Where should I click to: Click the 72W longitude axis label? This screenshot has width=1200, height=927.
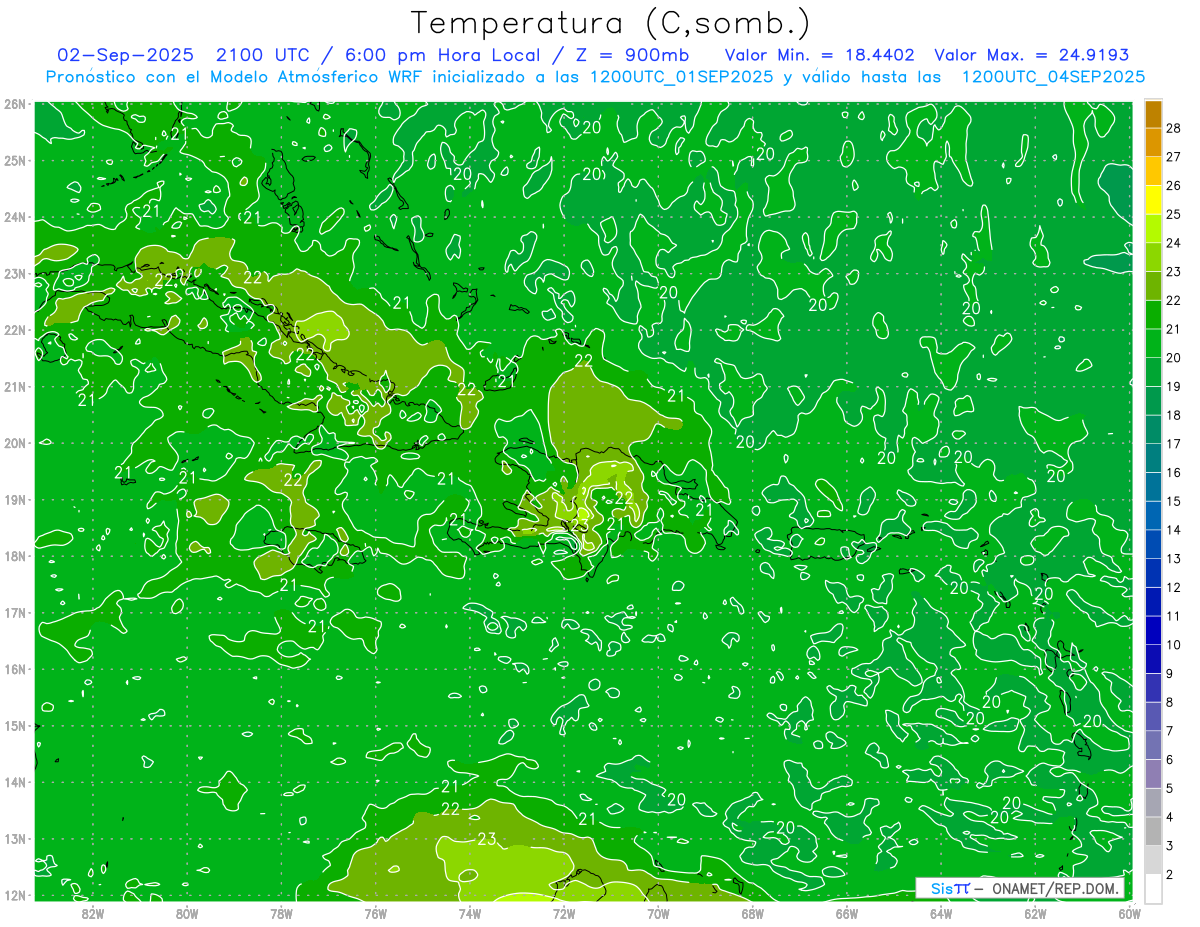[564, 913]
